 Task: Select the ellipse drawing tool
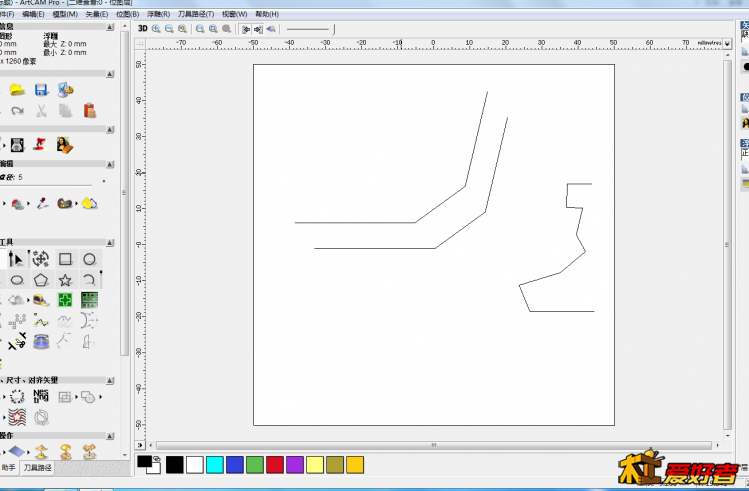[17, 280]
